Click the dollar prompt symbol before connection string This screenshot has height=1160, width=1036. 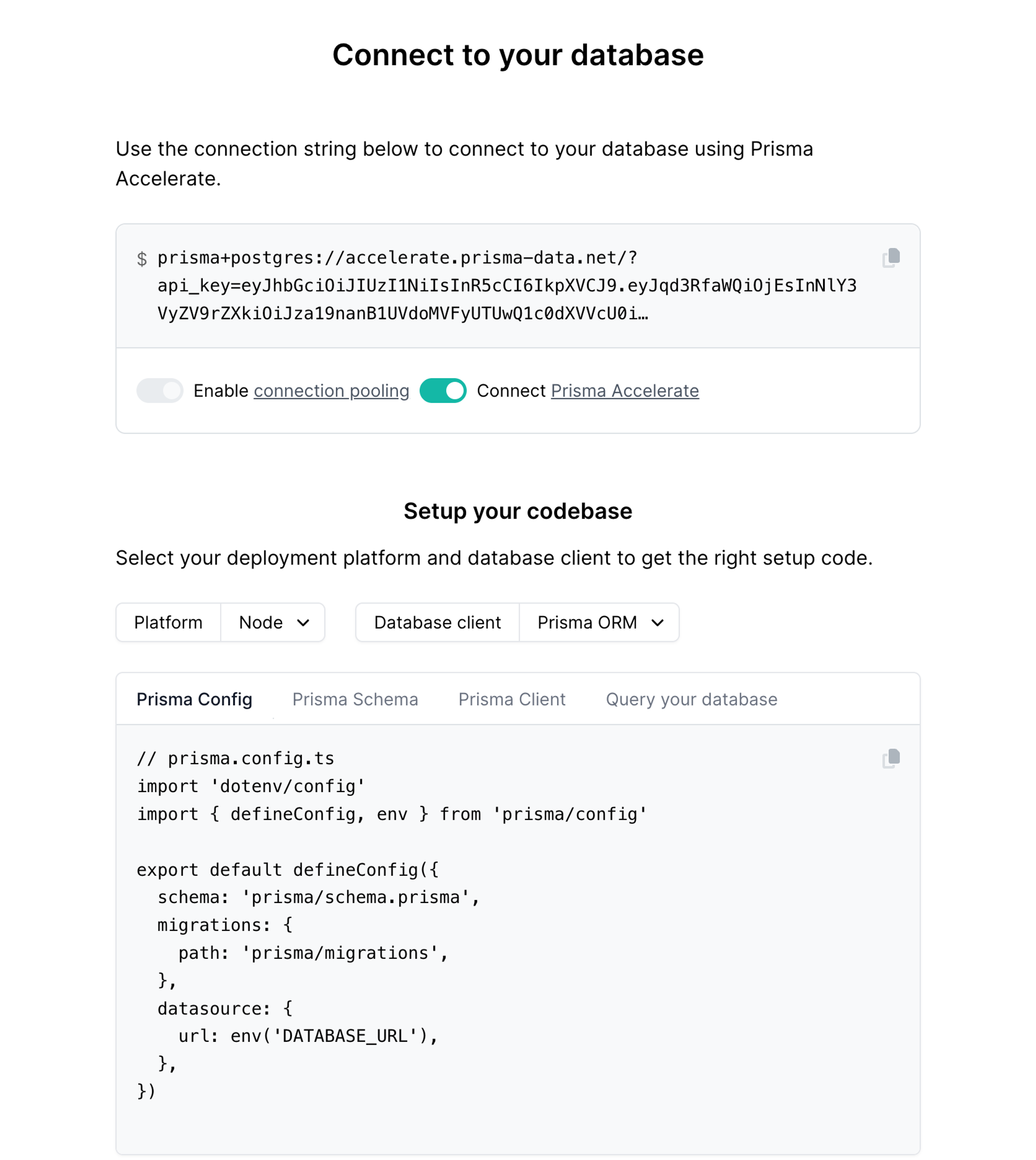pyautogui.click(x=142, y=259)
